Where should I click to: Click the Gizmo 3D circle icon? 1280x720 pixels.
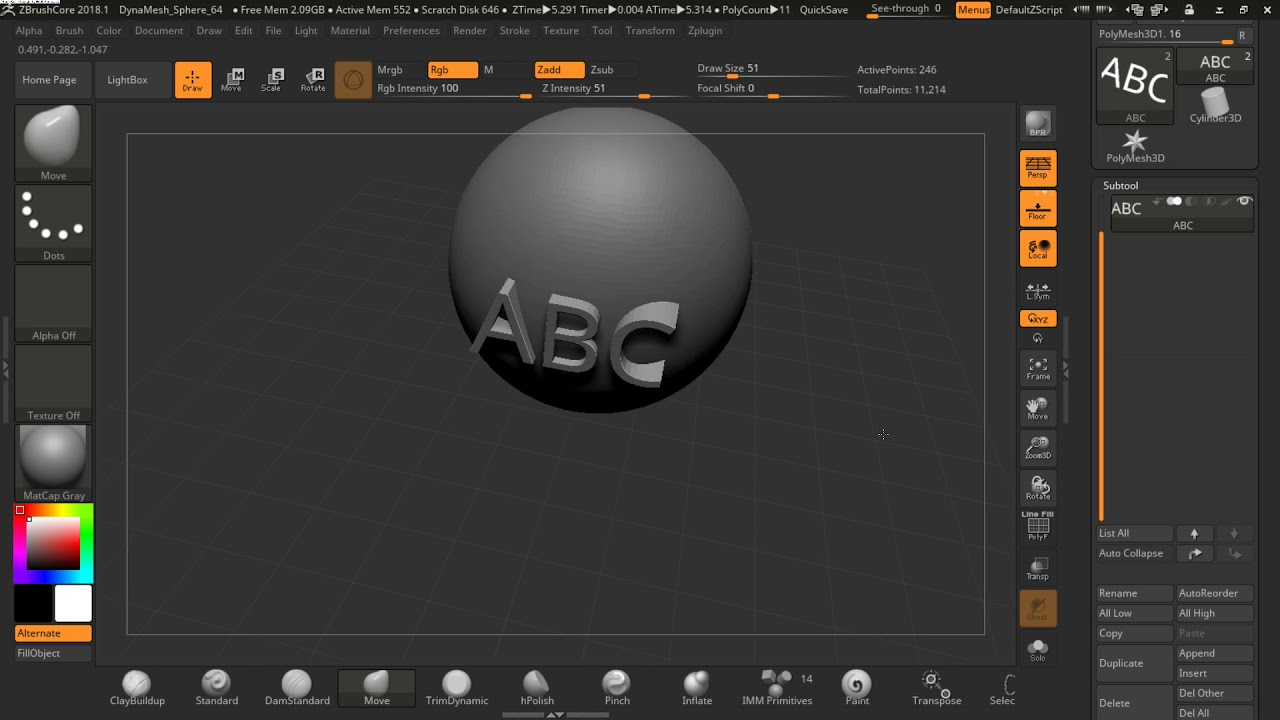353,80
